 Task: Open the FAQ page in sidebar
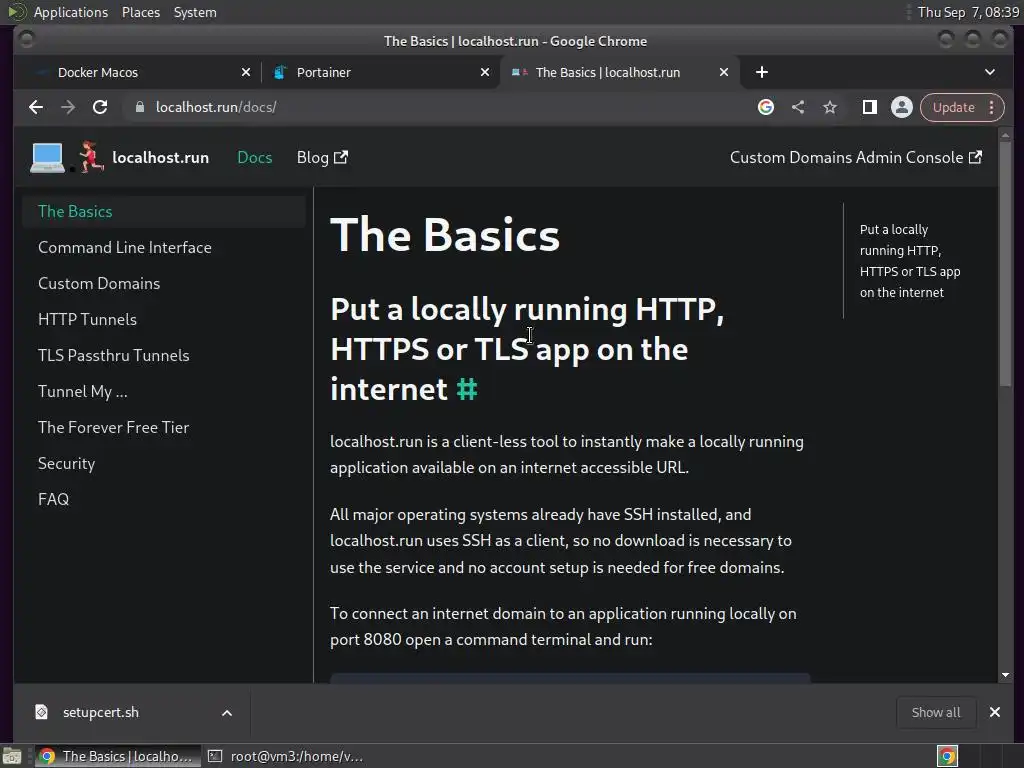click(x=54, y=499)
